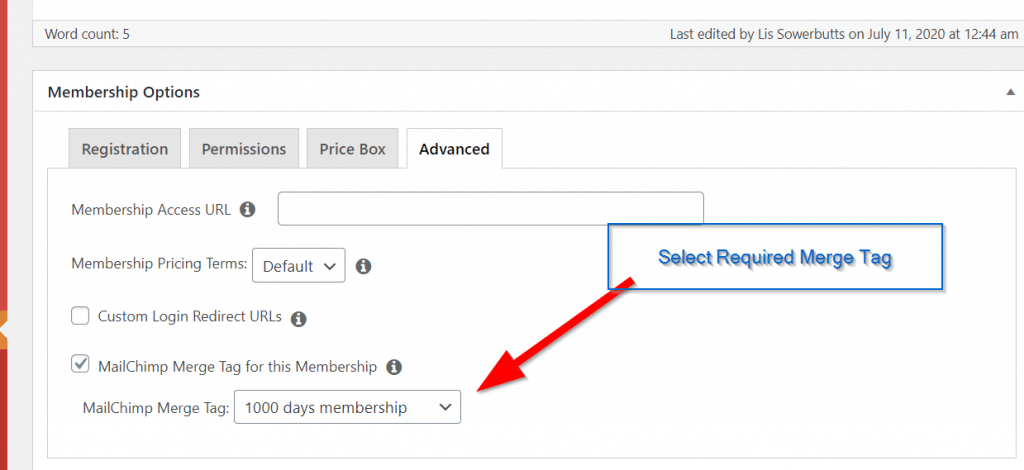
Task: Switch to the Permissions tab
Action: coord(244,149)
